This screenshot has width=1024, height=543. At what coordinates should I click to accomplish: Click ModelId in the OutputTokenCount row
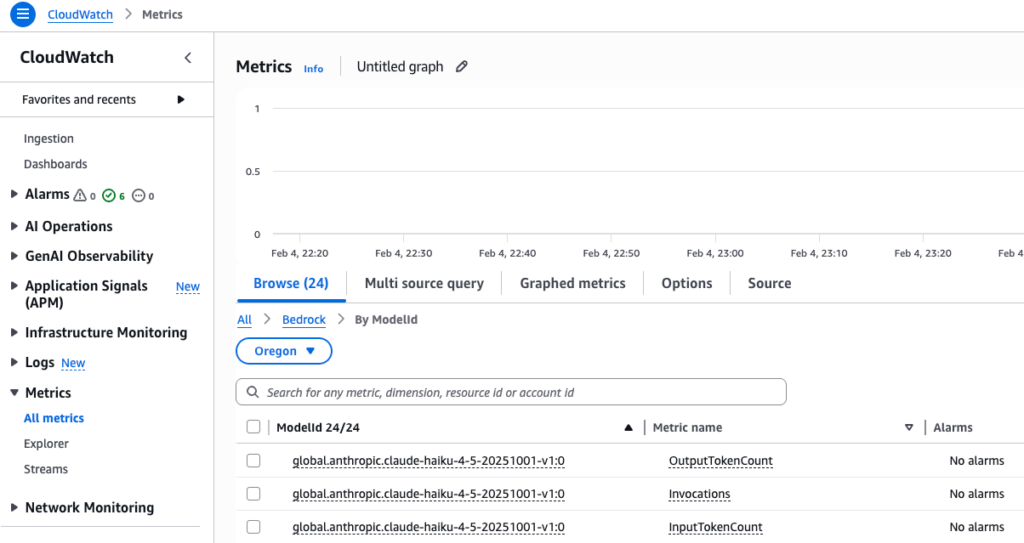click(x=428, y=461)
